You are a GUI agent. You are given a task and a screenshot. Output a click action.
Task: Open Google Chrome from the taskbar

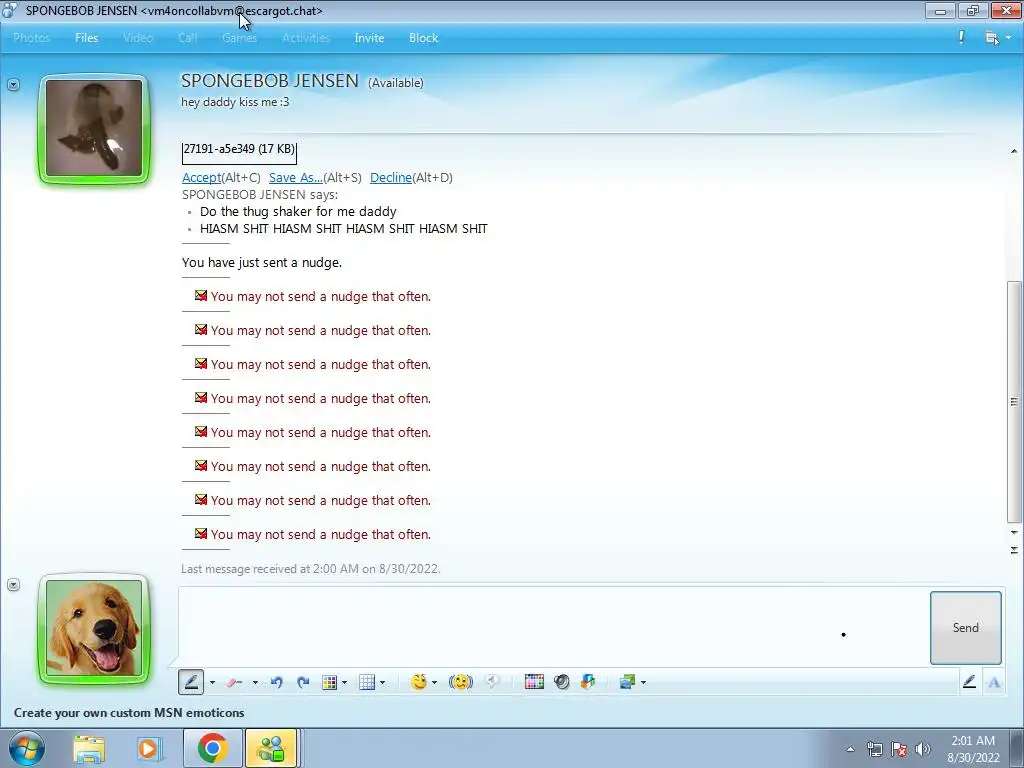[x=212, y=748]
